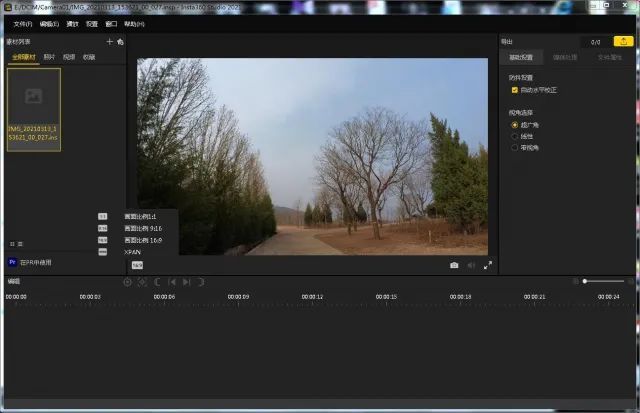Select the IMG_20210313 media thumbnail
This screenshot has height=413, width=640.
[34, 109]
